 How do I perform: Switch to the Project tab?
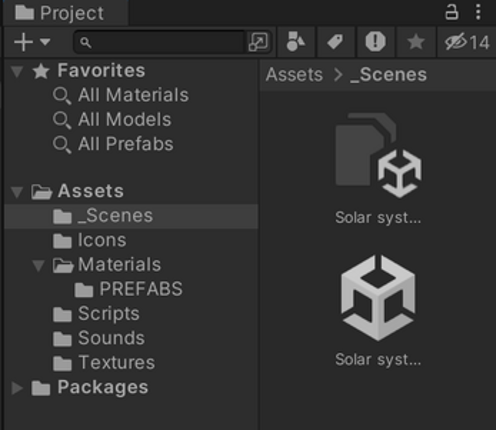coord(65,13)
